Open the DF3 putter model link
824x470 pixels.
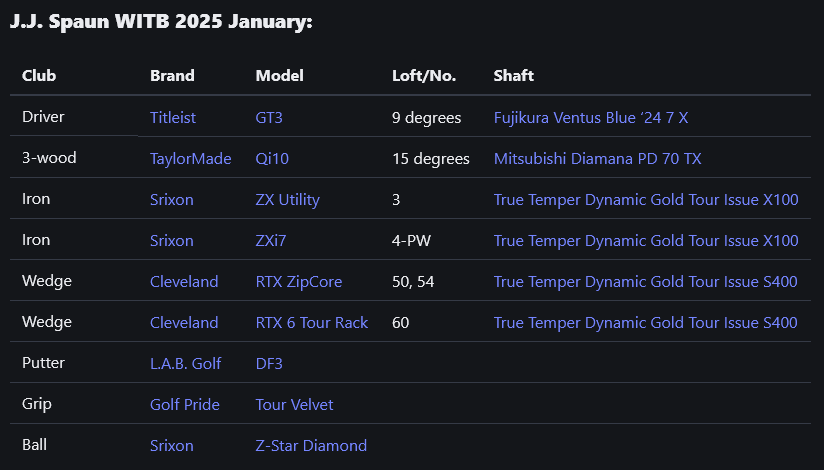[x=269, y=363]
